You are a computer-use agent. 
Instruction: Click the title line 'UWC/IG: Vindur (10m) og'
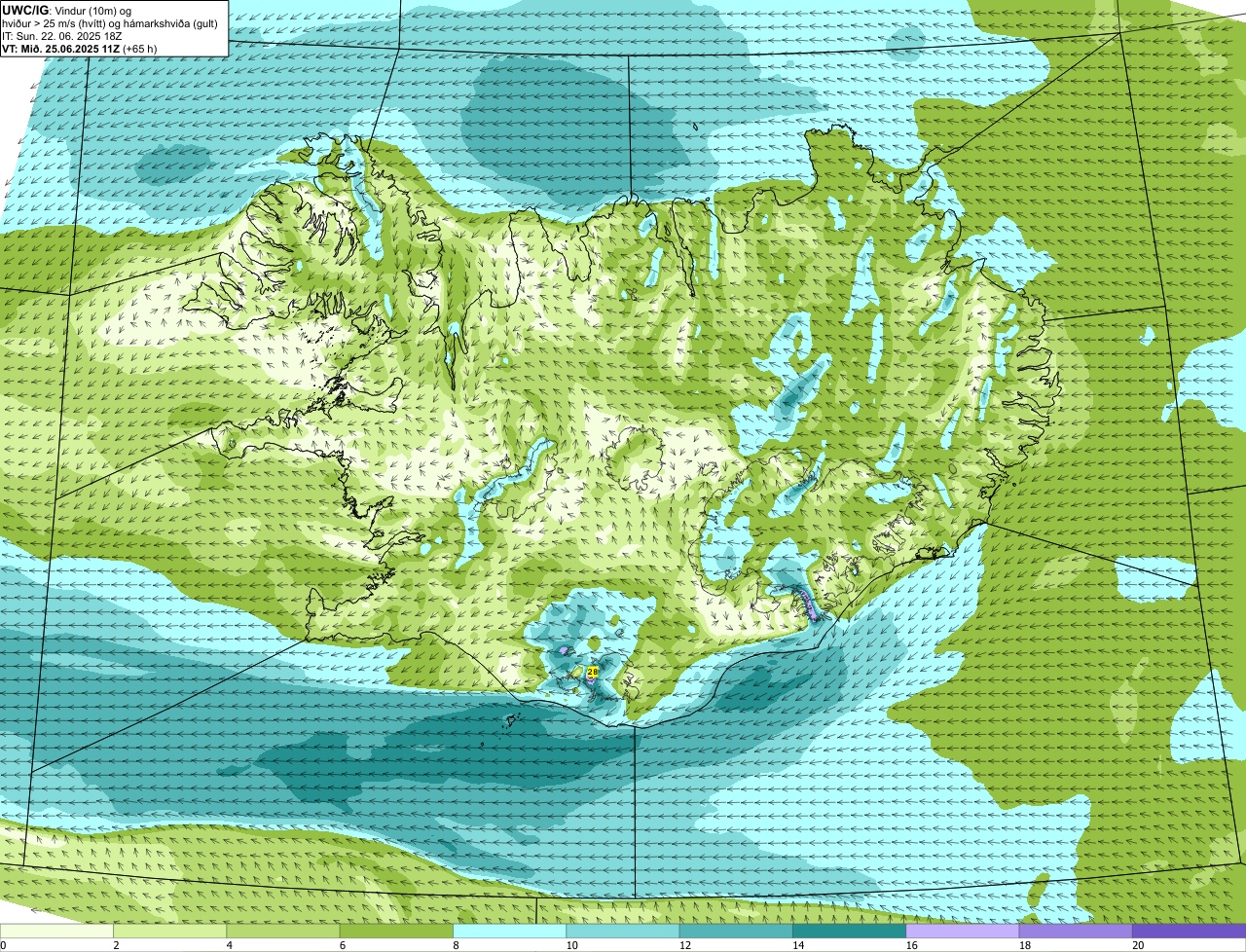(66, 11)
